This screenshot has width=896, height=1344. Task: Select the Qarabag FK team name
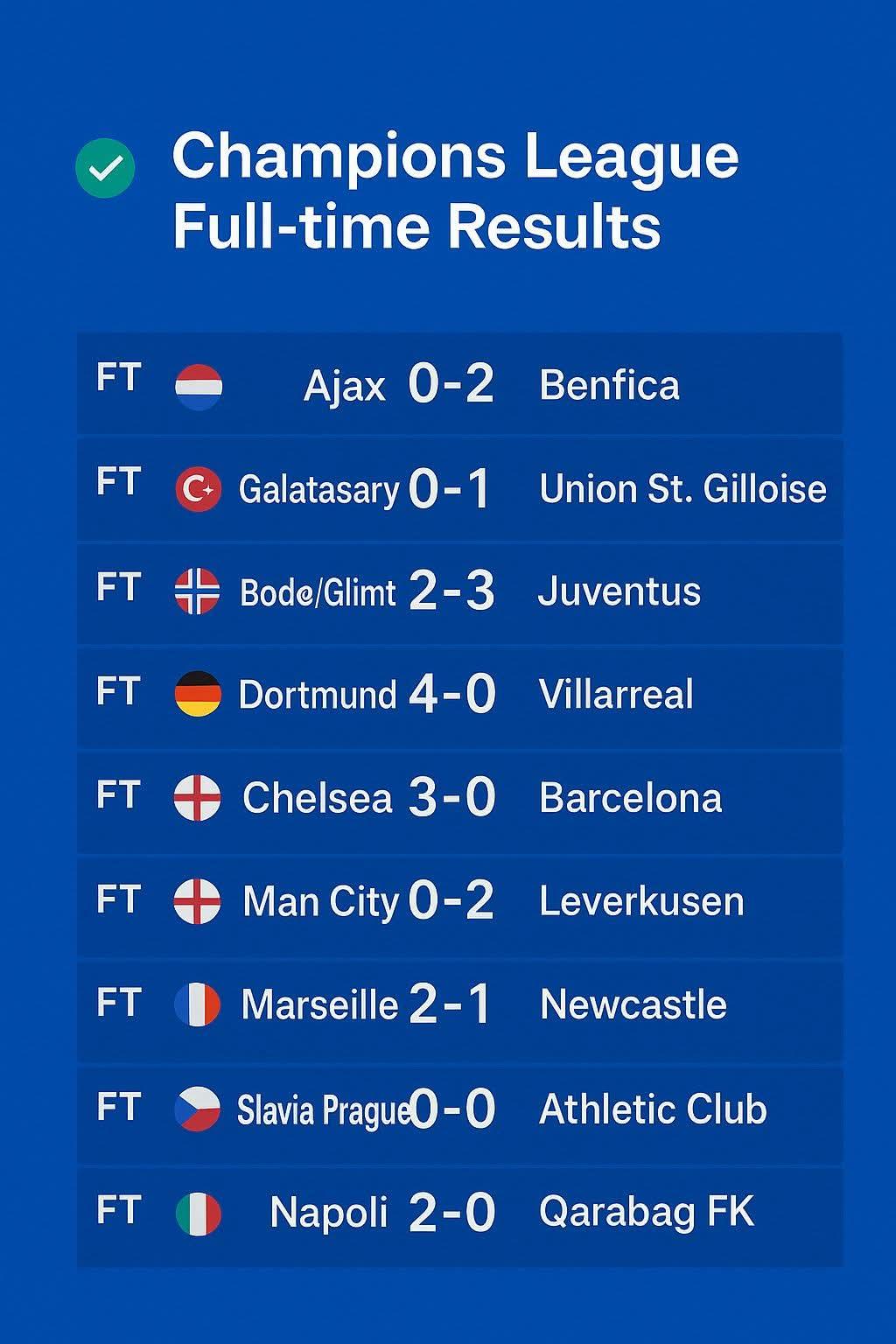coord(647,1213)
